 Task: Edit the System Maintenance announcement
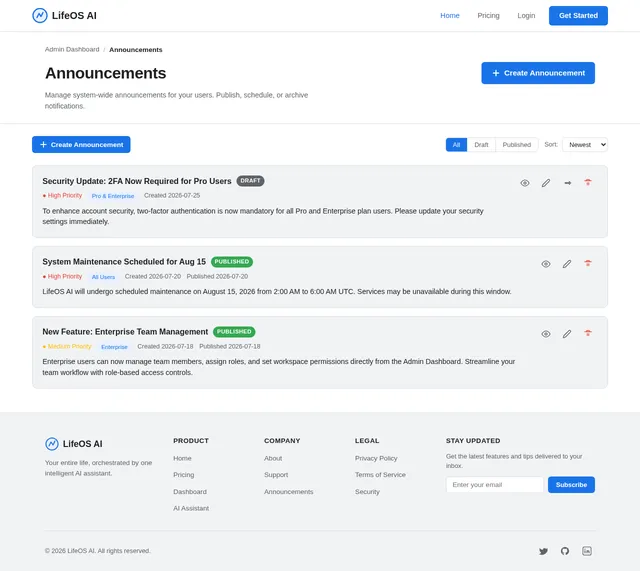pyautogui.click(x=567, y=264)
